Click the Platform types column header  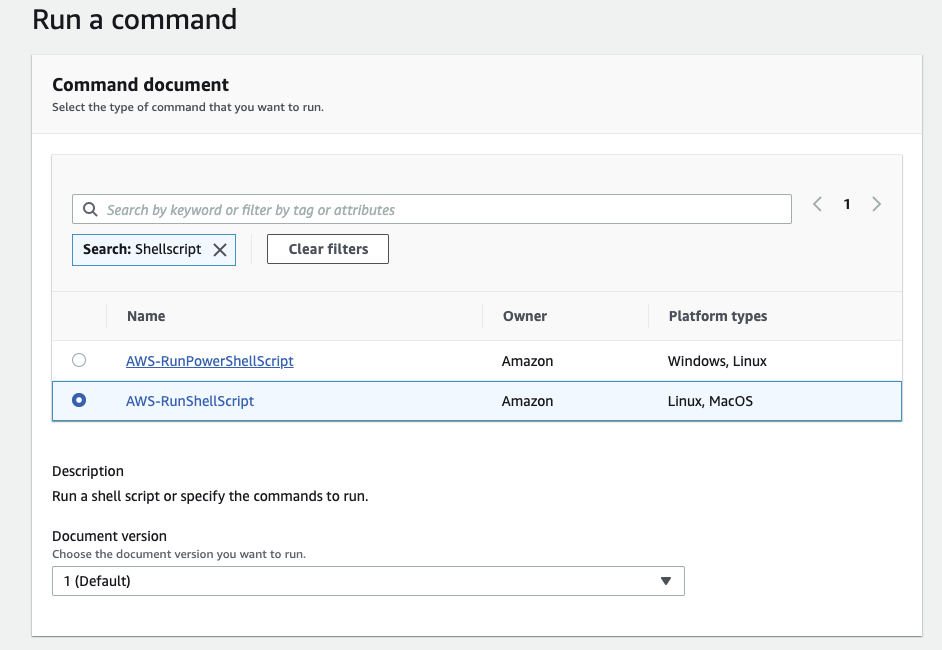717,316
